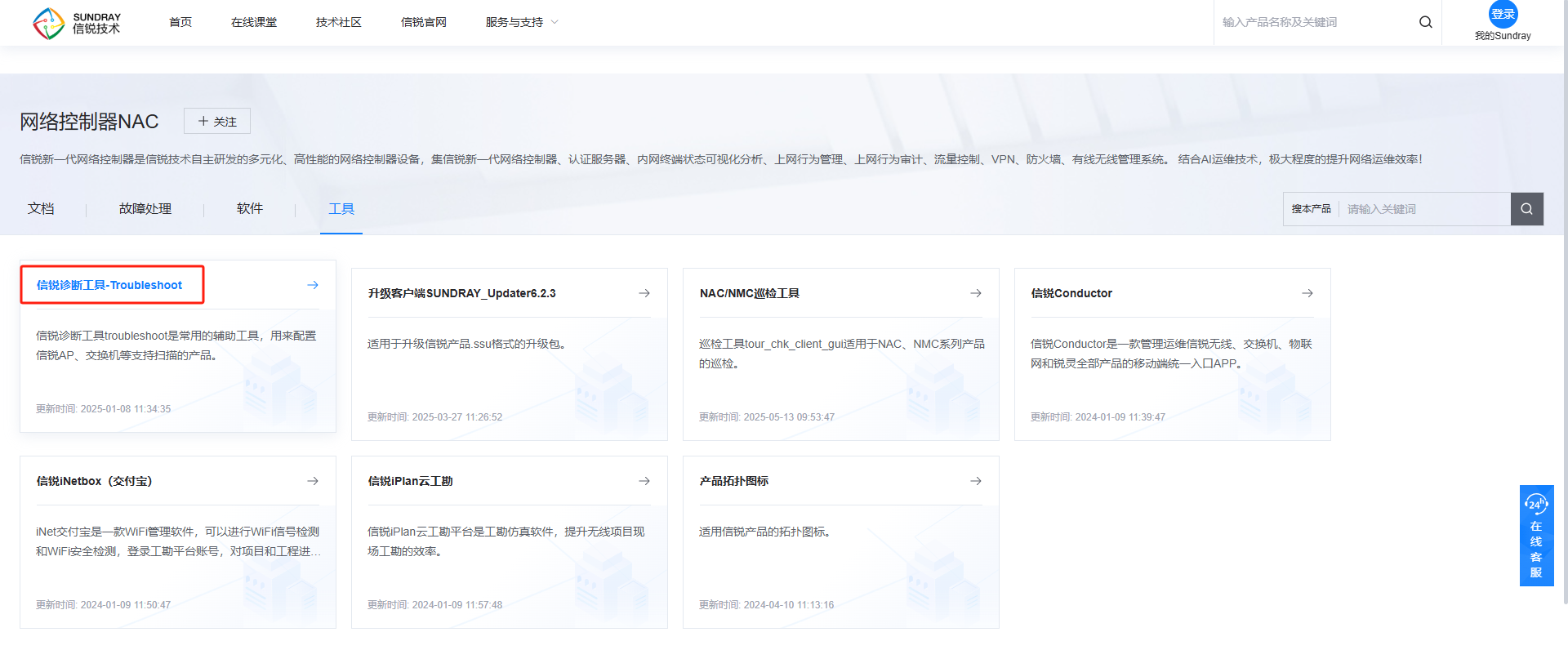Click arrow on NAC/NMC巡检工具 card
The height and width of the screenshot is (650, 1568).
click(x=976, y=293)
